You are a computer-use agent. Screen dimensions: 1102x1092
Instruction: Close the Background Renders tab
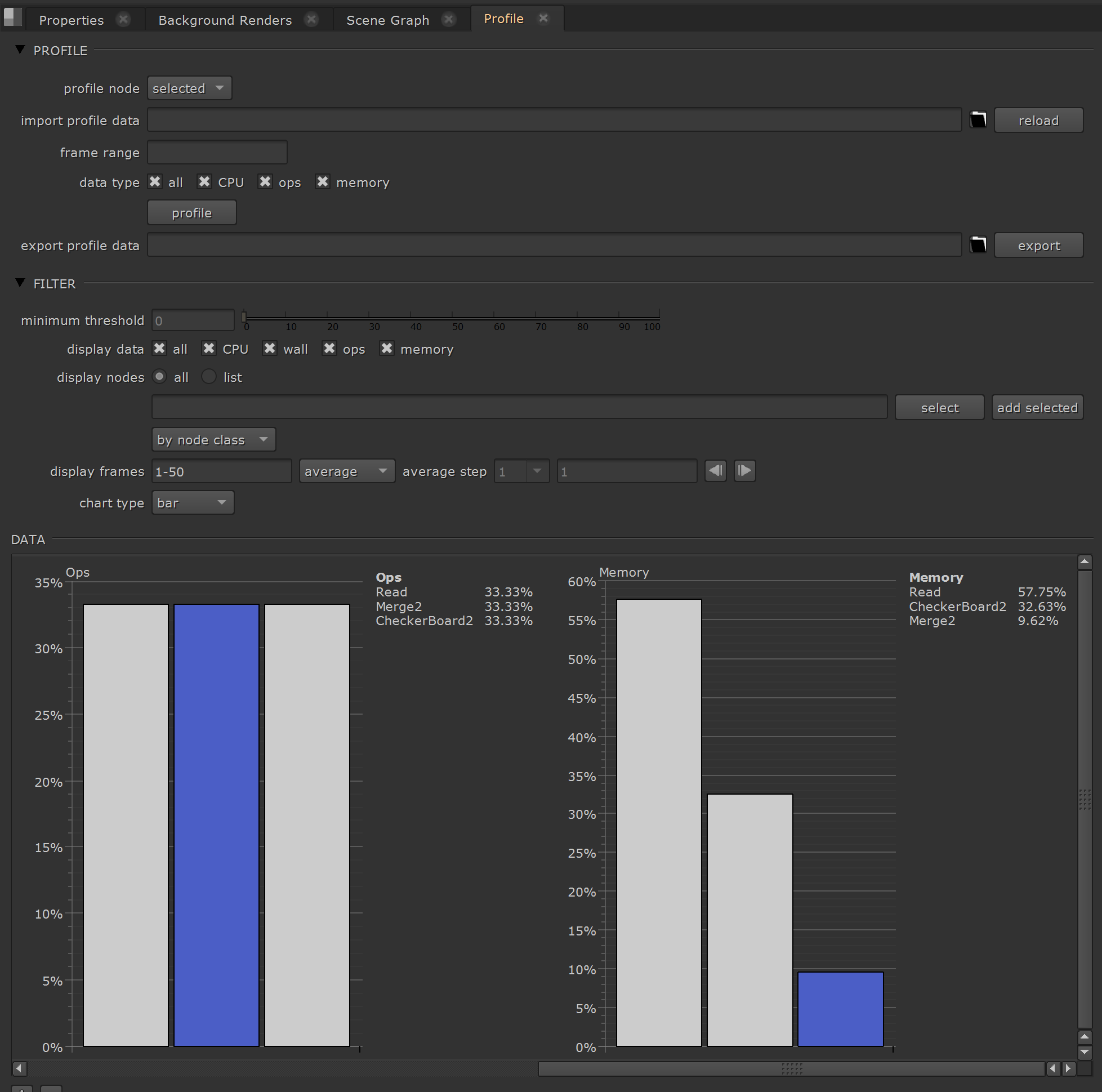[x=311, y=19]
